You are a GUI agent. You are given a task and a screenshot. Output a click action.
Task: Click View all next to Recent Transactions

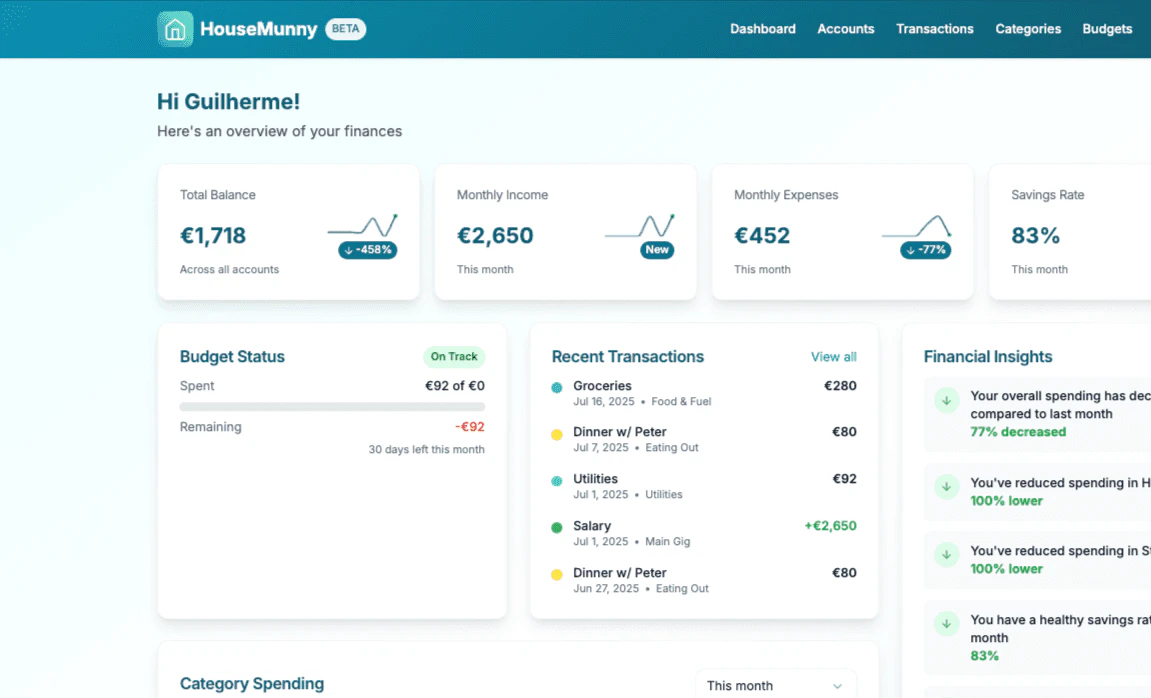click(x=834, y=356)
